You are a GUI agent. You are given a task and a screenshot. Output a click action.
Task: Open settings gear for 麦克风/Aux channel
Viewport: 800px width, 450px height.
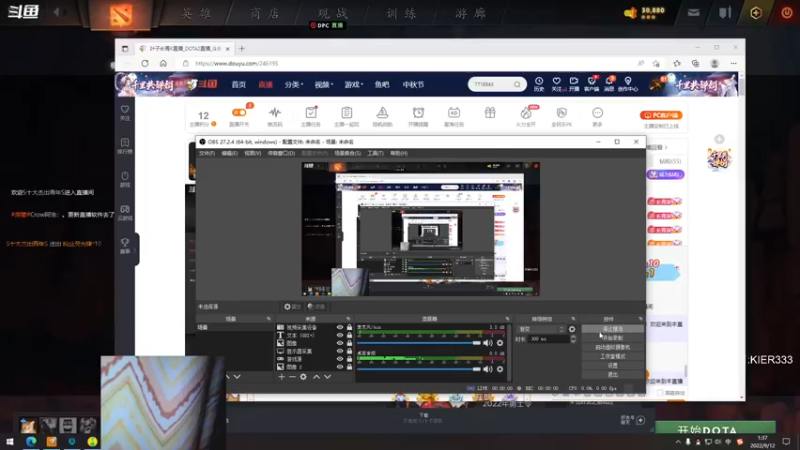point(500,343)
